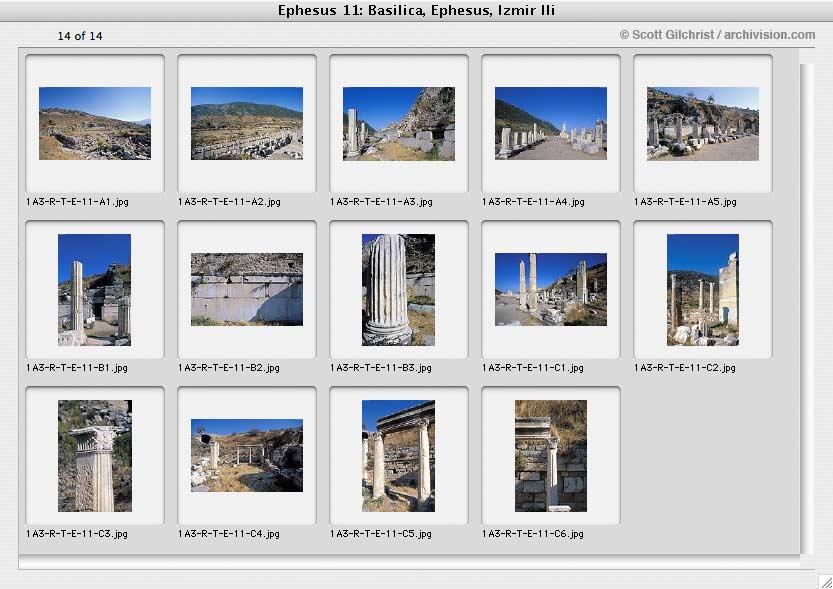Click filename label 1A3-R-T-E-11-C5.jpg
833x589 pixels.
pyautogui.click(x=380, y=534)
